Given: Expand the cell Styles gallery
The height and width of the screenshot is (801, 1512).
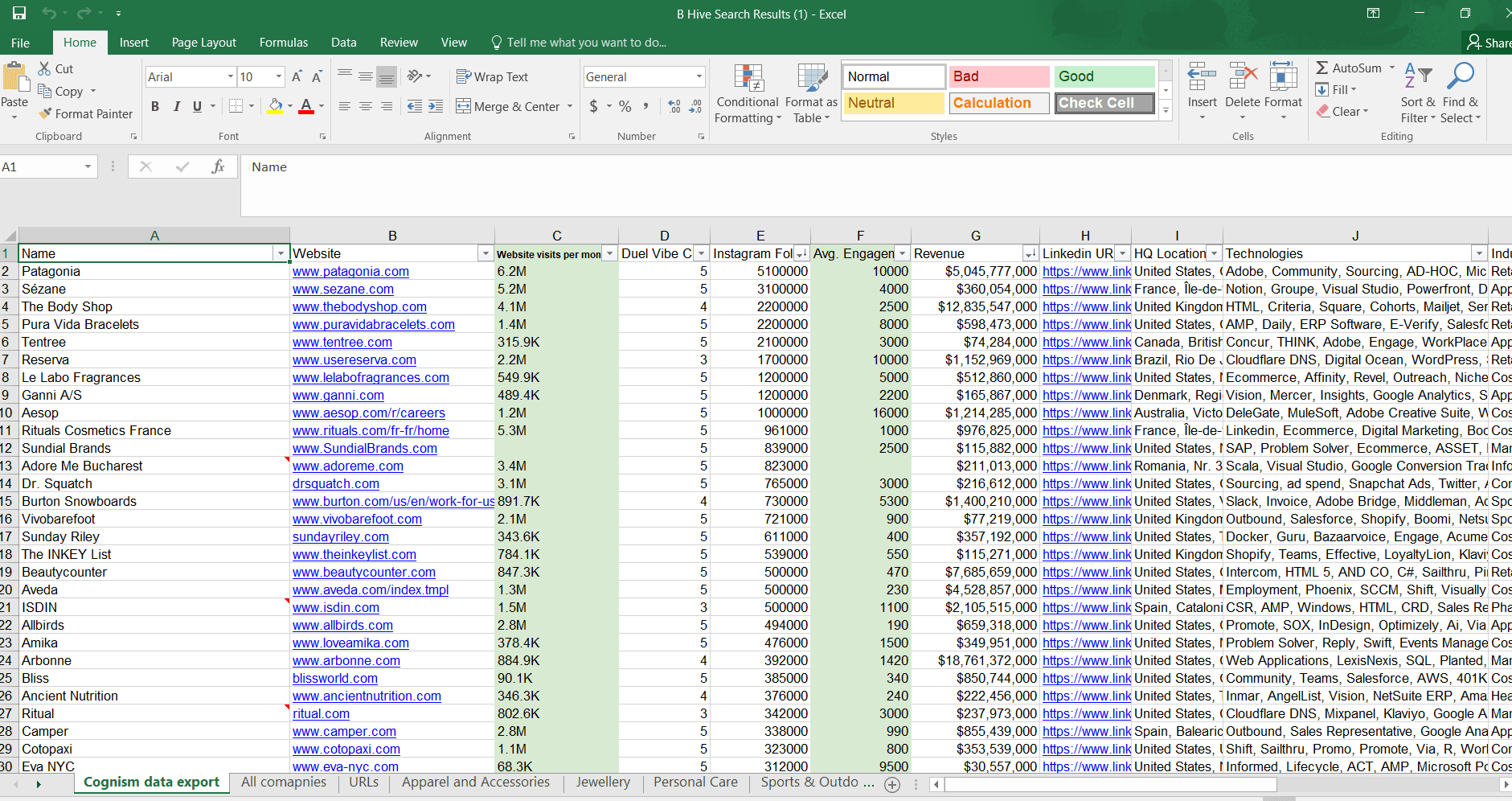Looking at the screenshot, I should pos(1166,112).
